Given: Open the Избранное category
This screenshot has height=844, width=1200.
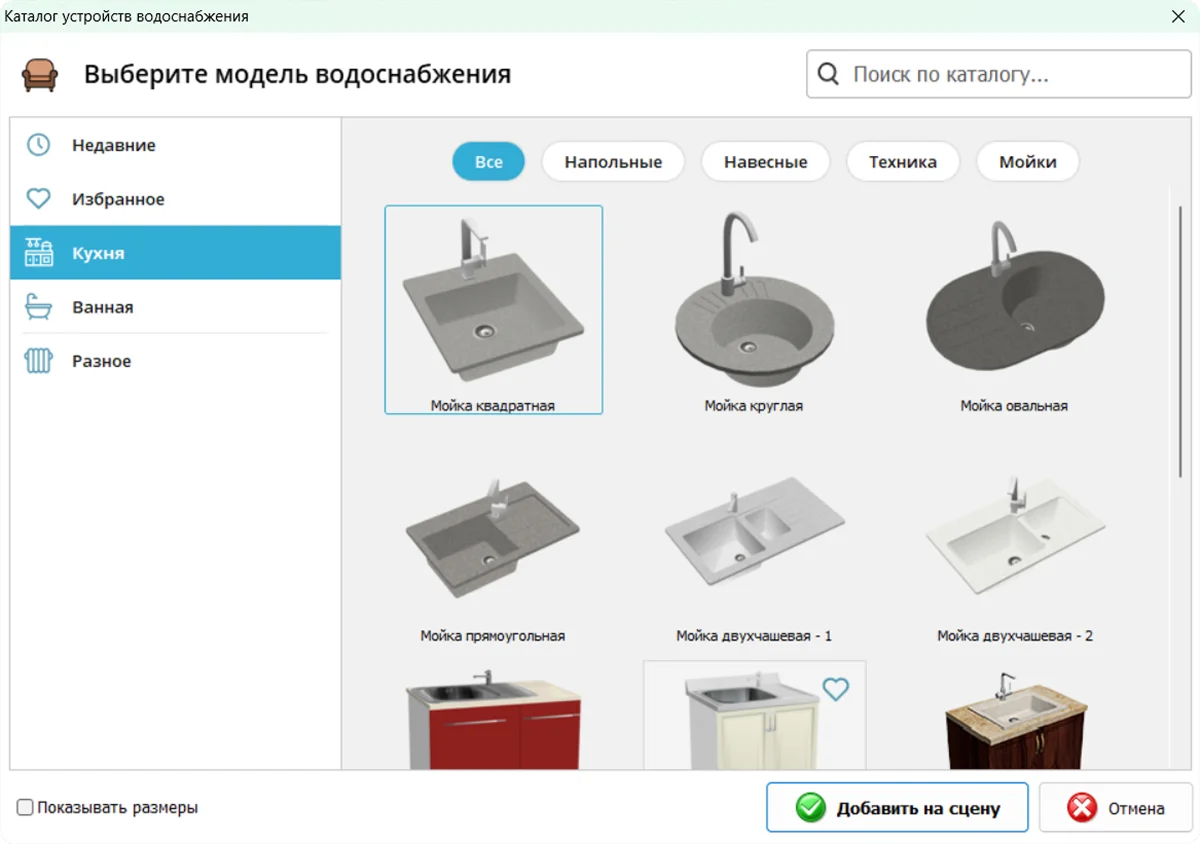Looking at the screenshot, I should [x=176, y=199].
